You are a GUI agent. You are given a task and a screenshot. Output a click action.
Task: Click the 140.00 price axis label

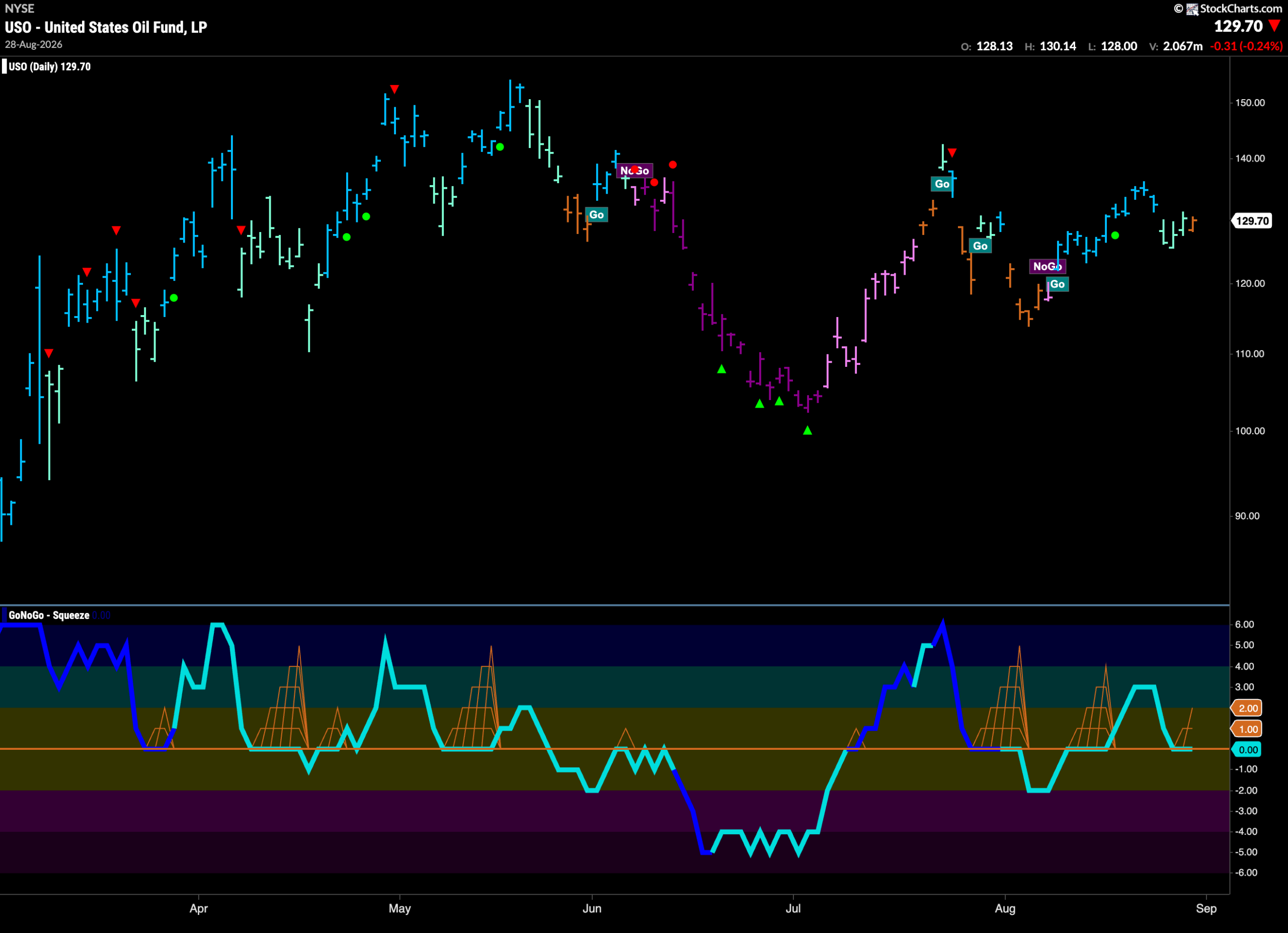(x=1250, y=159)
